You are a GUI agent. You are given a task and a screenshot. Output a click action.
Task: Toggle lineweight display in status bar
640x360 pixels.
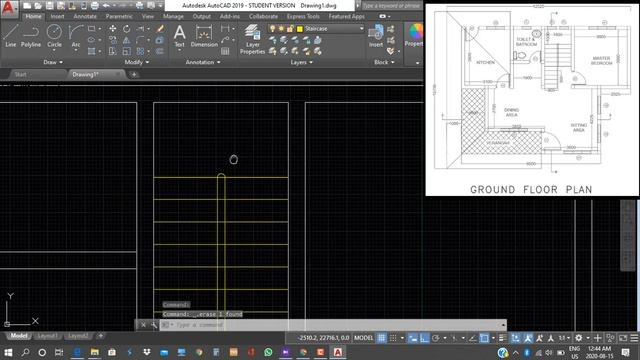coord(502,338)
